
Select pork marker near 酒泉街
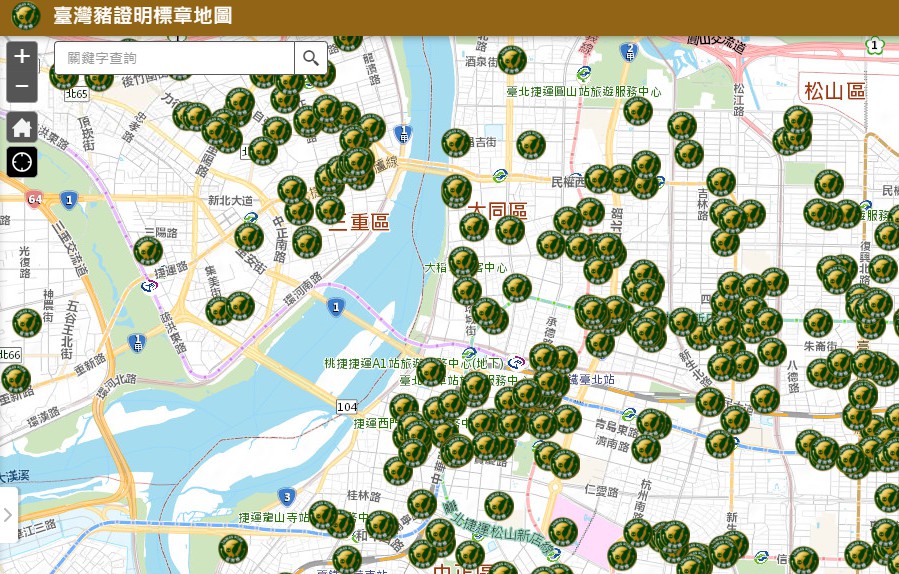click(x=512, y=60)
